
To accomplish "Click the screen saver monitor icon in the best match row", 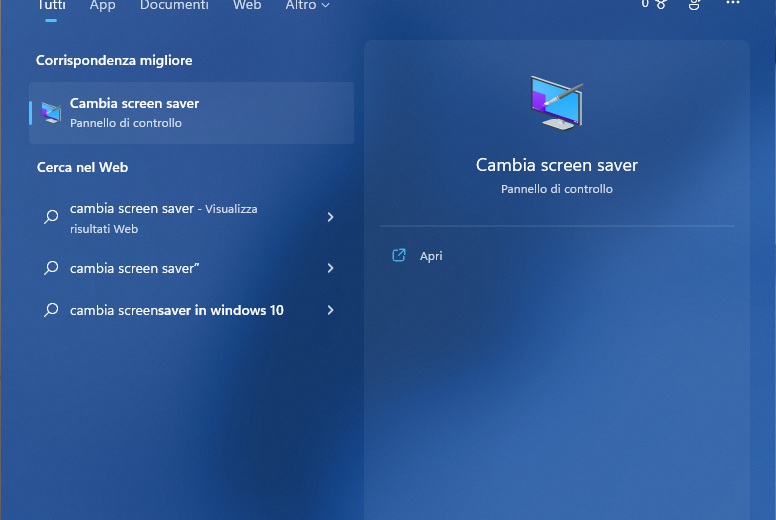I will point(51,113).
